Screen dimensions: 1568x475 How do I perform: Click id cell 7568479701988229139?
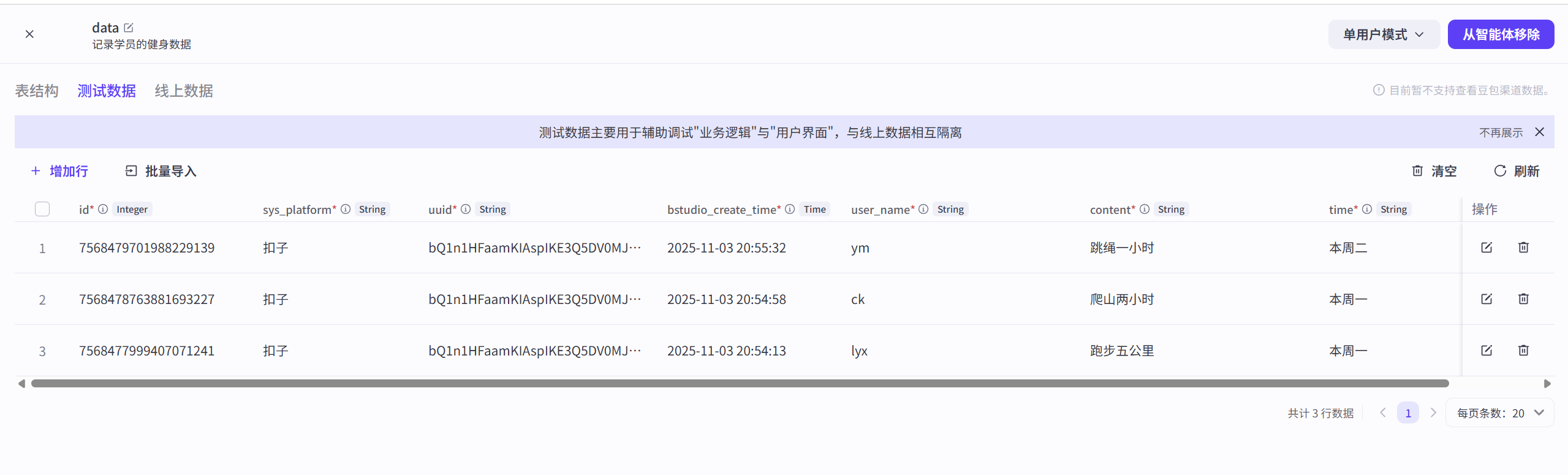point(146,248)
